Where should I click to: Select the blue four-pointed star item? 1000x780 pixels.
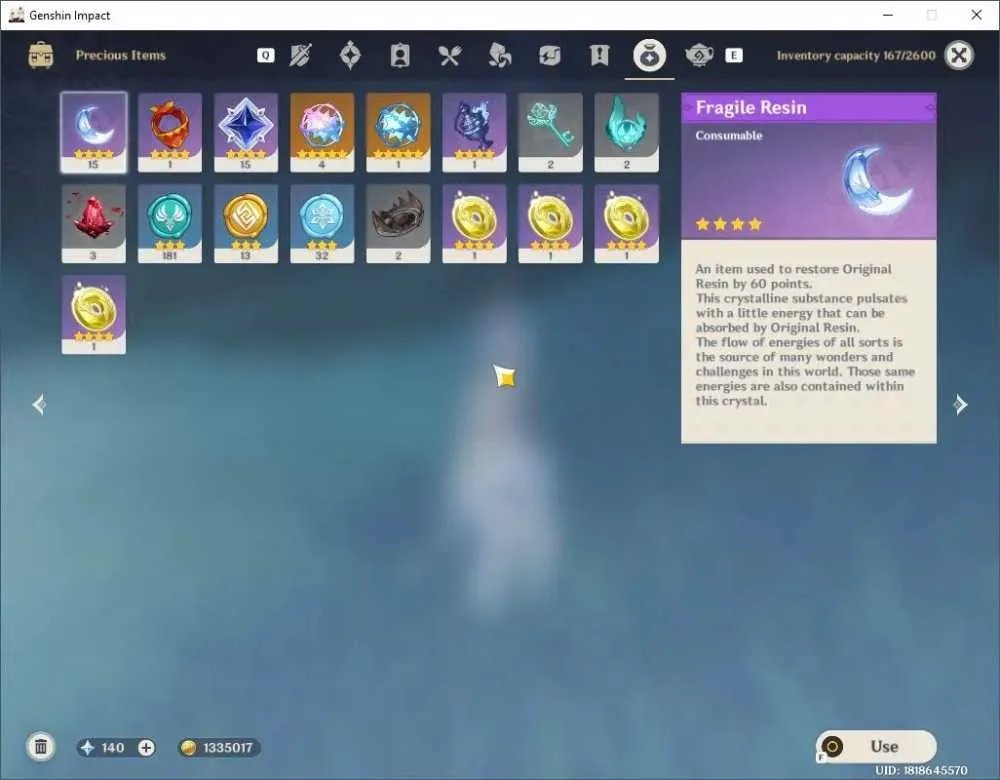coord(246,132)
